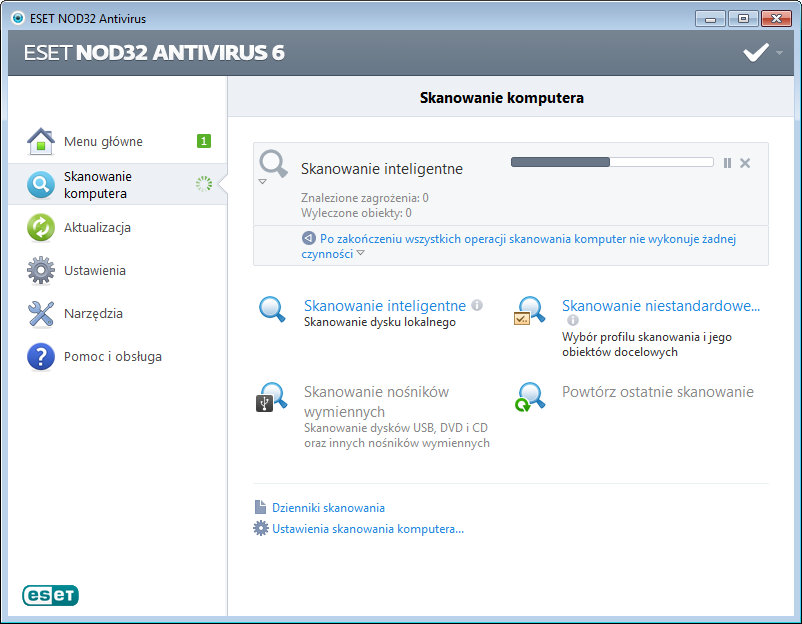Minimize the ESET NOD32 Antivirus window
This screenshot has height=624, width=802.
(x=710, y=18)
